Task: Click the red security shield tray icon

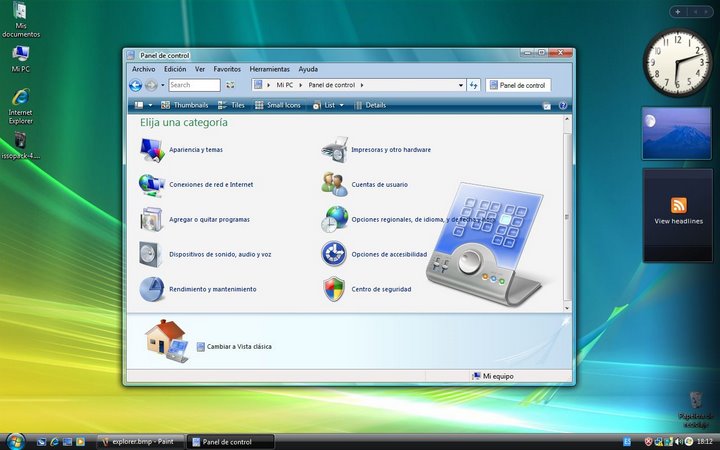Action: 648,442
